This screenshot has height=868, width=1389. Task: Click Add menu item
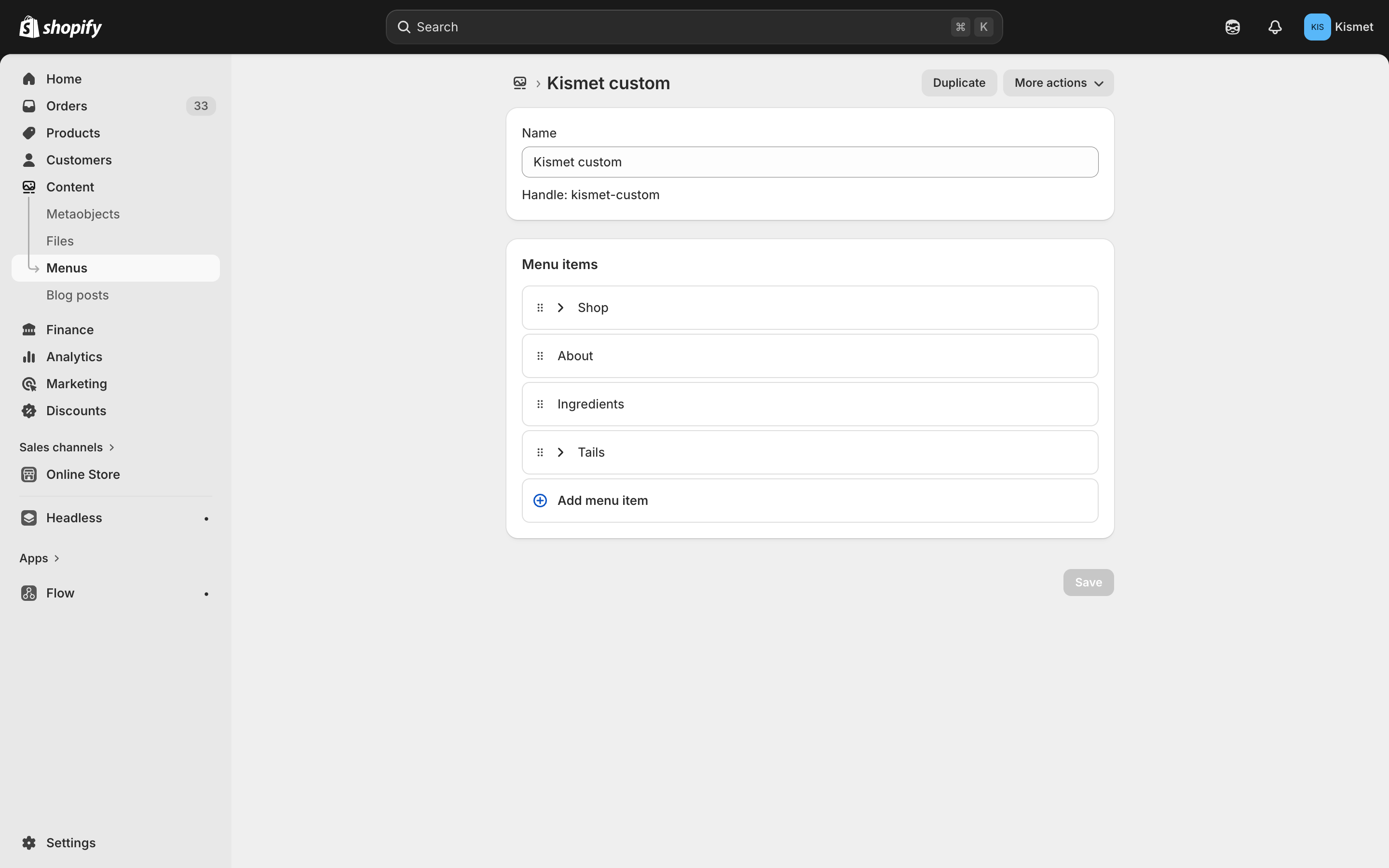[603, 500]
